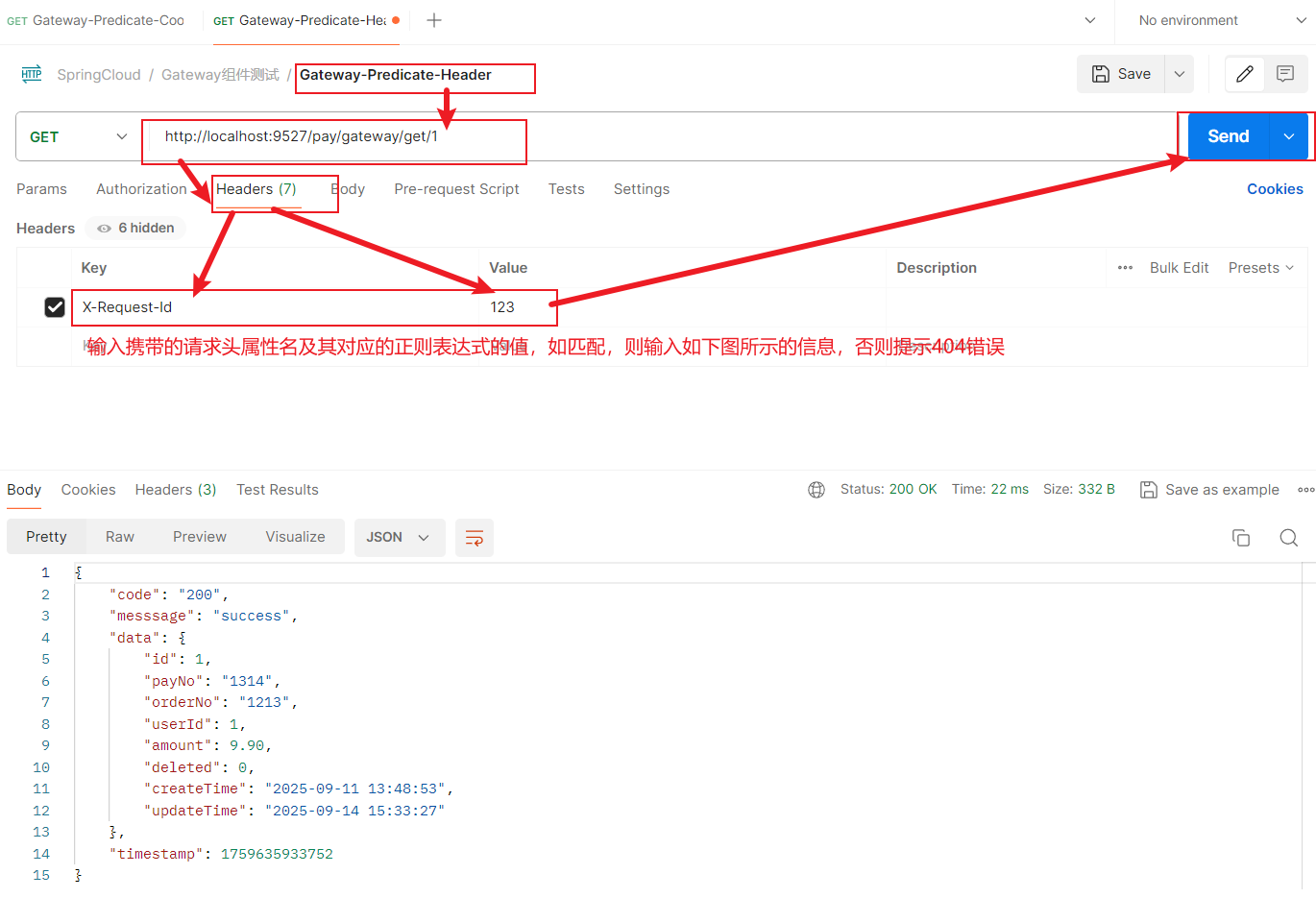The image size is (1316, 898).
Task: Click the "amount": 9.90 line
Action: [x=208, y=745]
